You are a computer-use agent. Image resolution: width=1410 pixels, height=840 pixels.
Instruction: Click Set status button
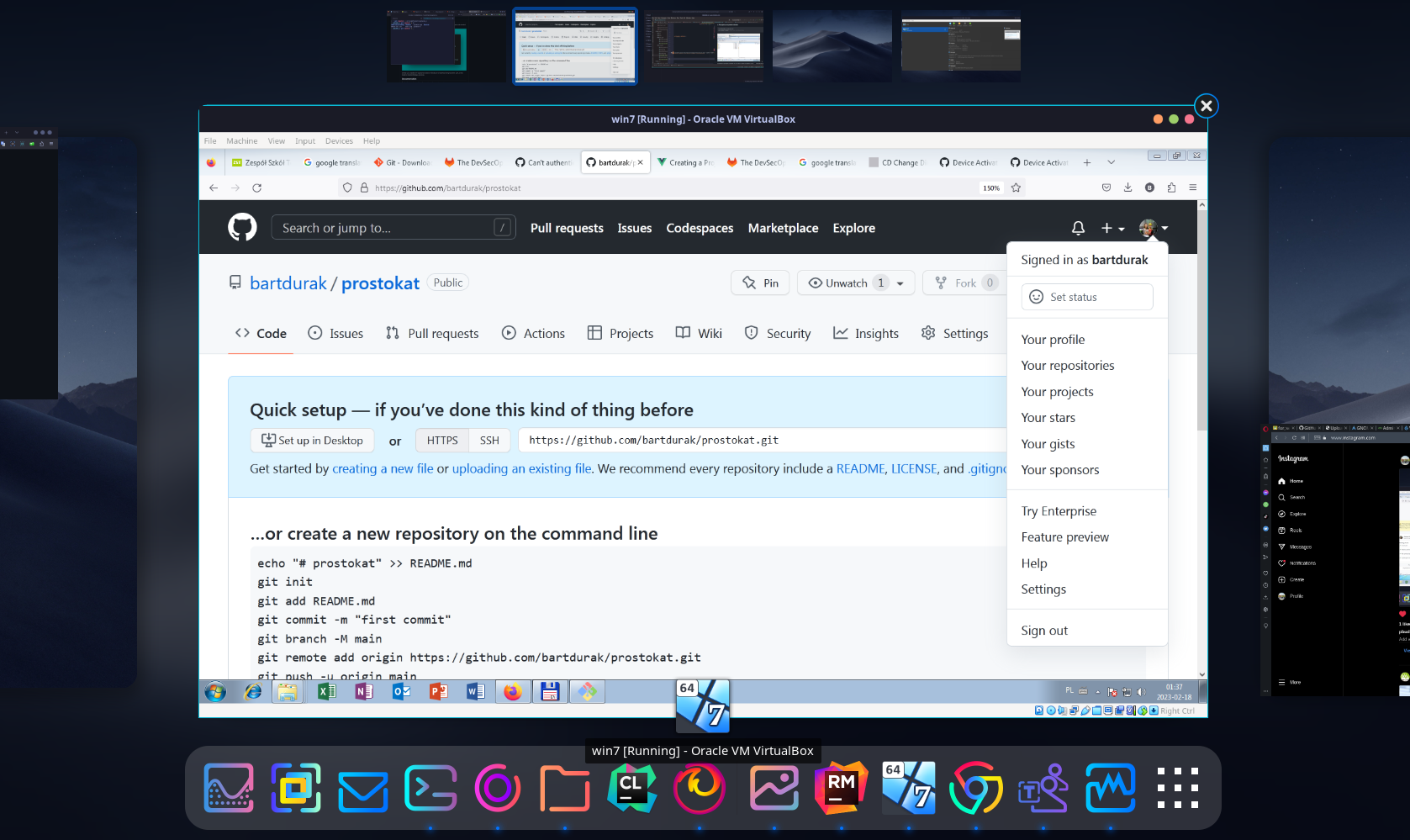click(1086, 297)
